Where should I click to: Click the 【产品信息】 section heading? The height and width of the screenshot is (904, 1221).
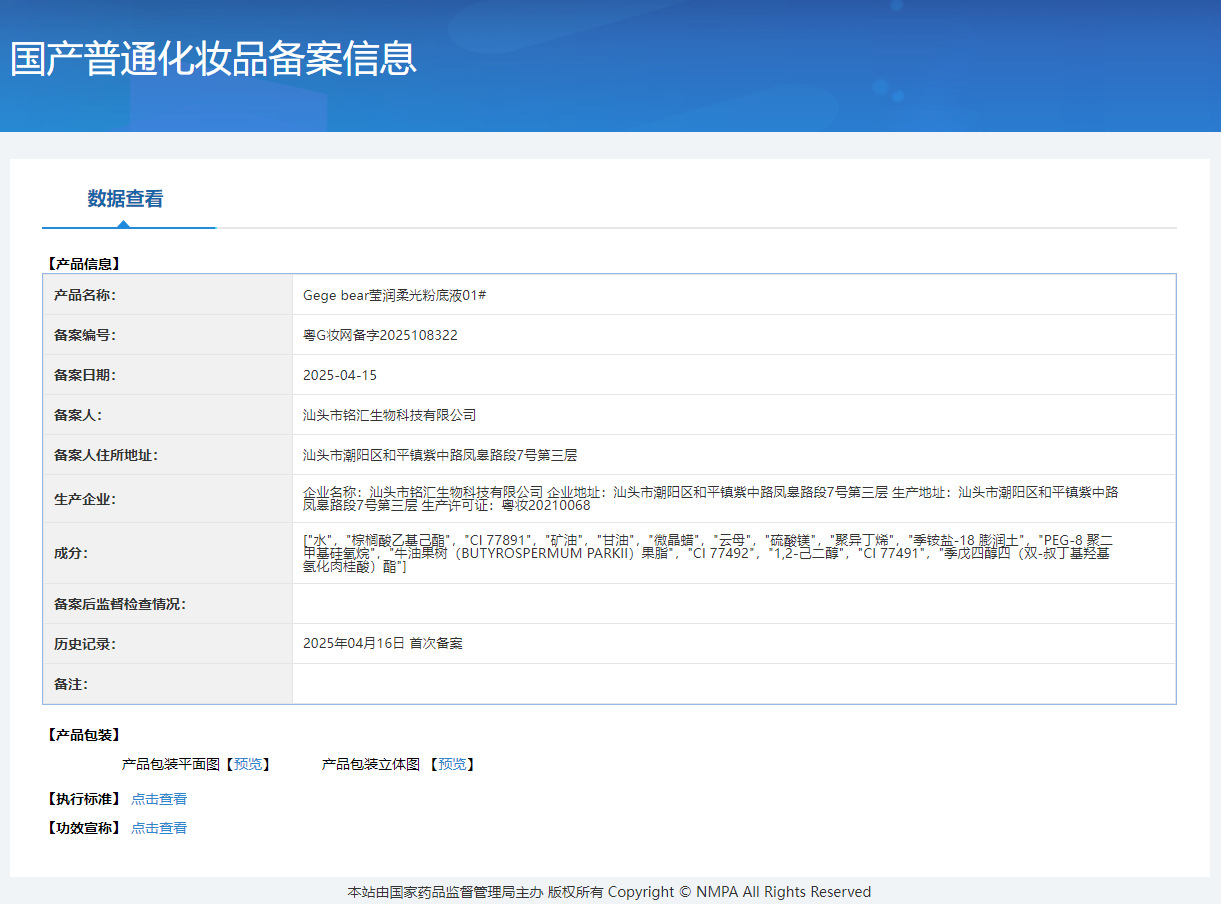pyautogui.click(x=84, y=264)
